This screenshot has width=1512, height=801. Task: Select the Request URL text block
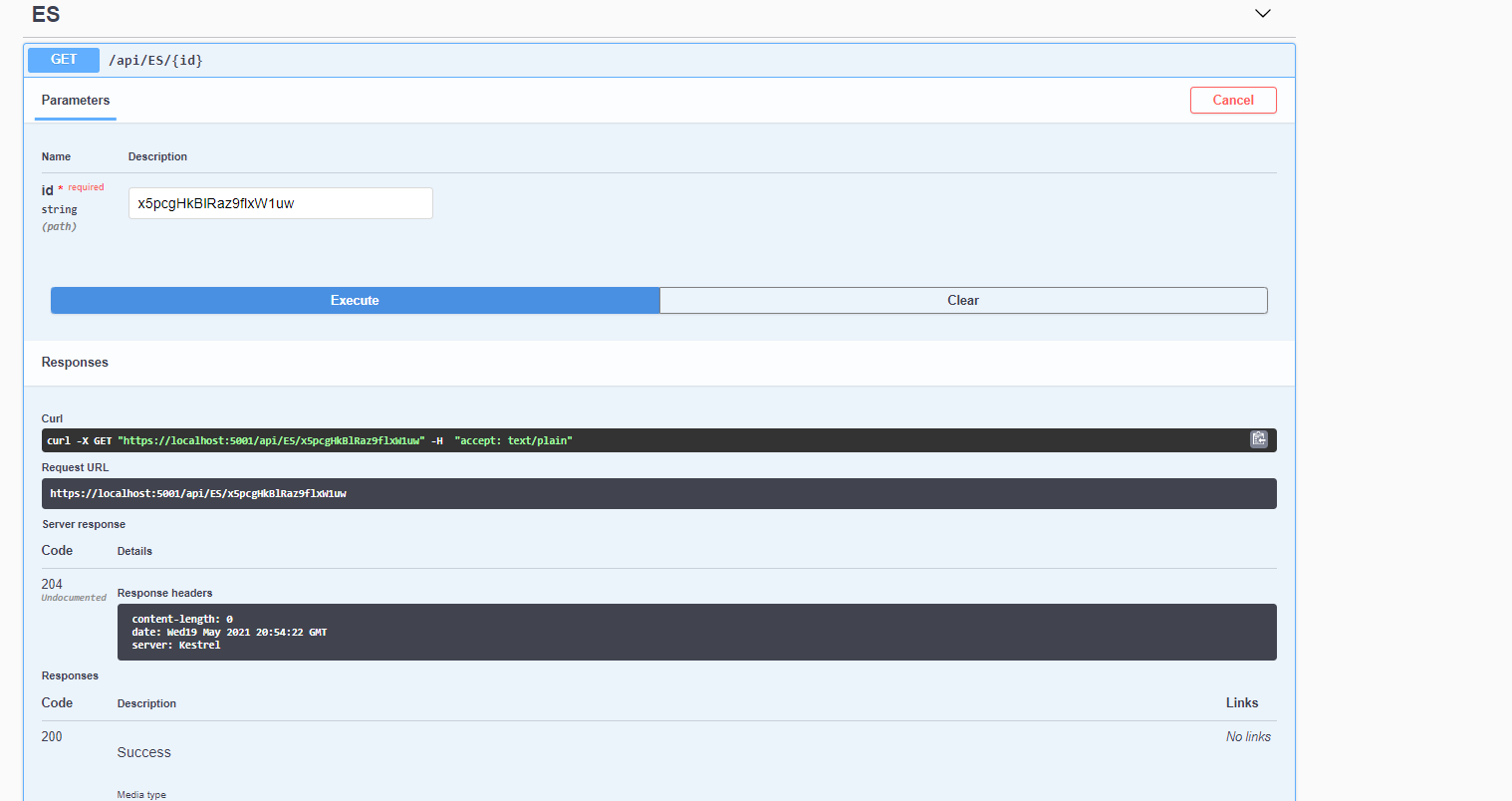coord(659,494)
